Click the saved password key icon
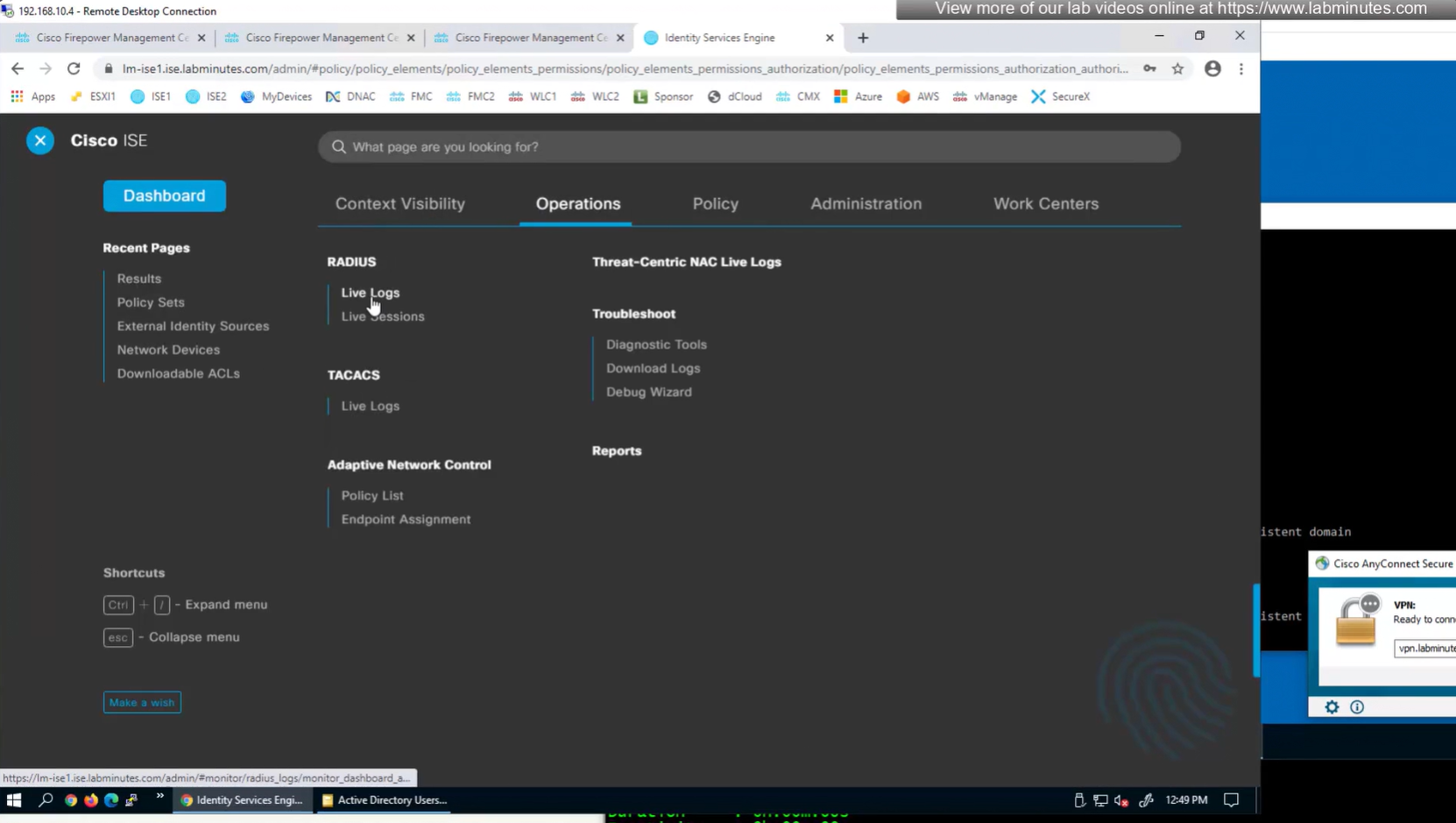Viewport: 1456px width, 823px height. tap(1149, 68)
